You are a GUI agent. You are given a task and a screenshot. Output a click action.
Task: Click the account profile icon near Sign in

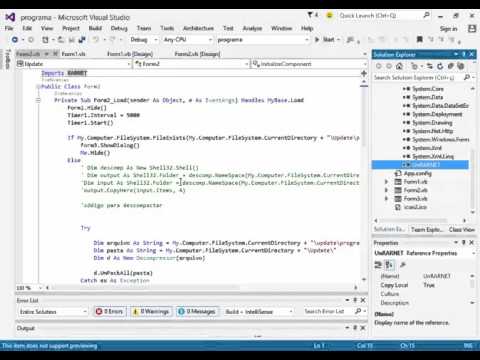(472, 29)
